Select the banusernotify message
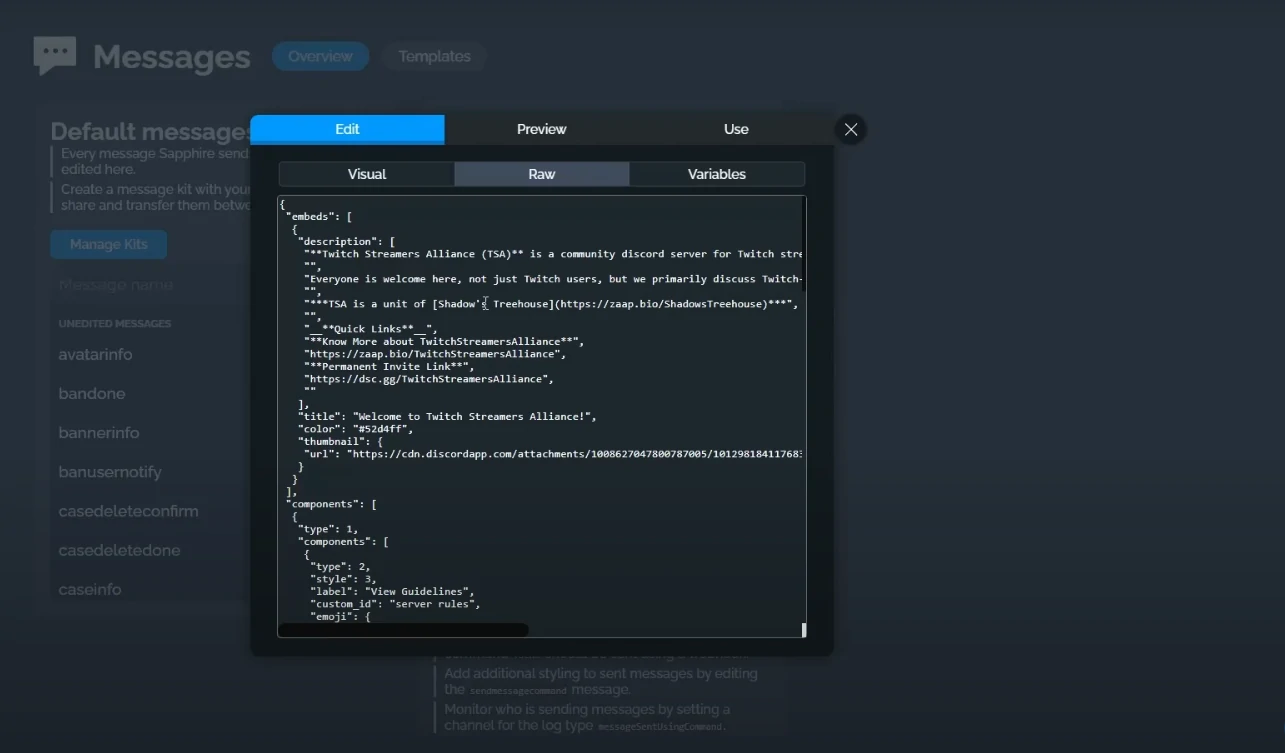Image resolution: width=1285 pixels, height=753 pixels. [x=110, y=471]
